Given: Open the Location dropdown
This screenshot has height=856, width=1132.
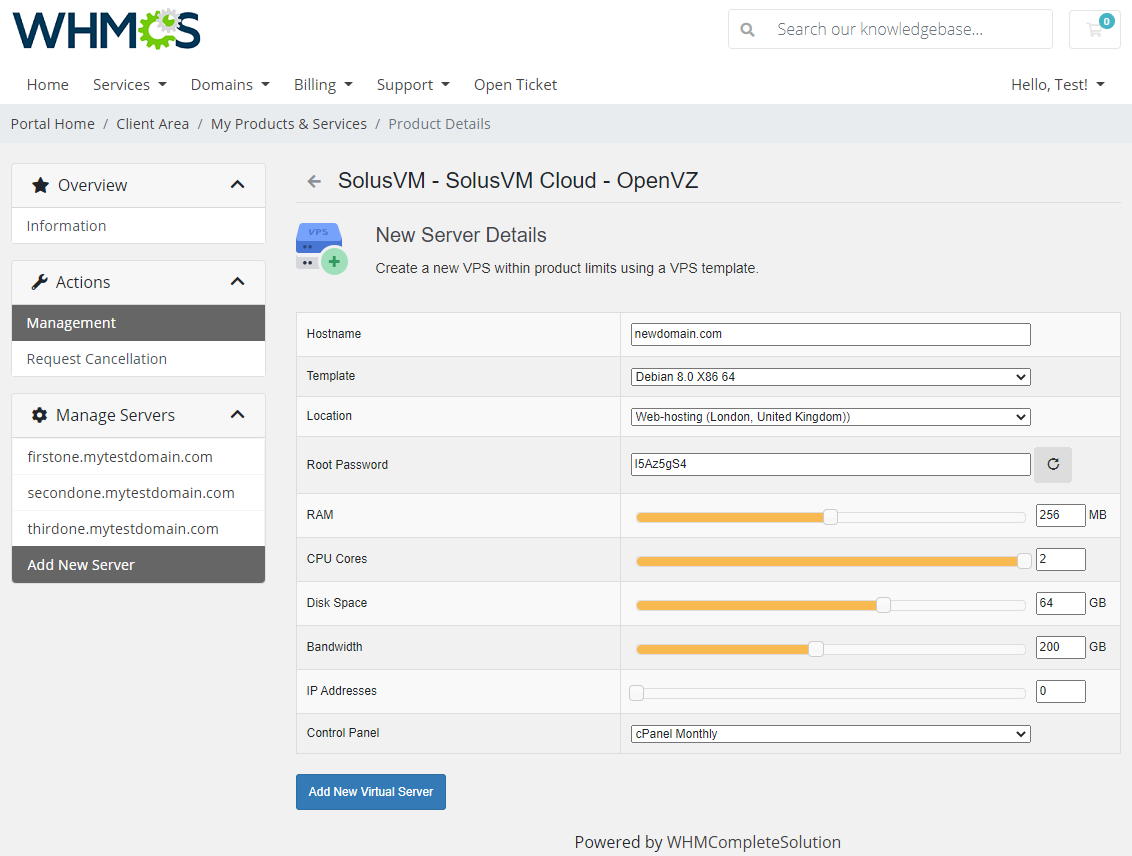Looking at the screenshot, I should pos(830,417).
